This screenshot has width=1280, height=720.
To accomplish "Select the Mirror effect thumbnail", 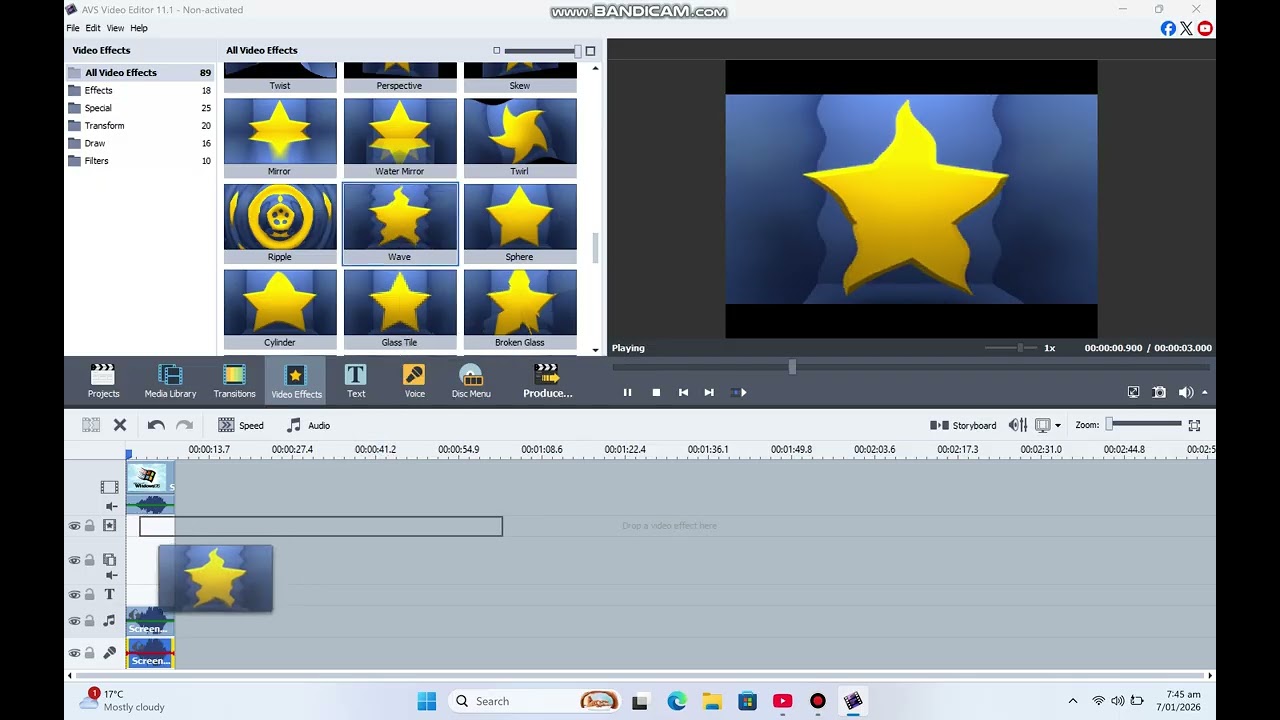I will pos(280,138).
